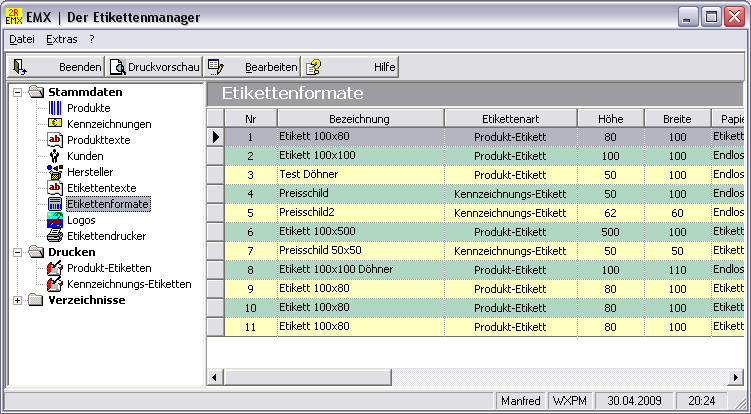The image size is (751, 414).
Task: Open Logos via its colored icon
Action: (x=55, y=220)
